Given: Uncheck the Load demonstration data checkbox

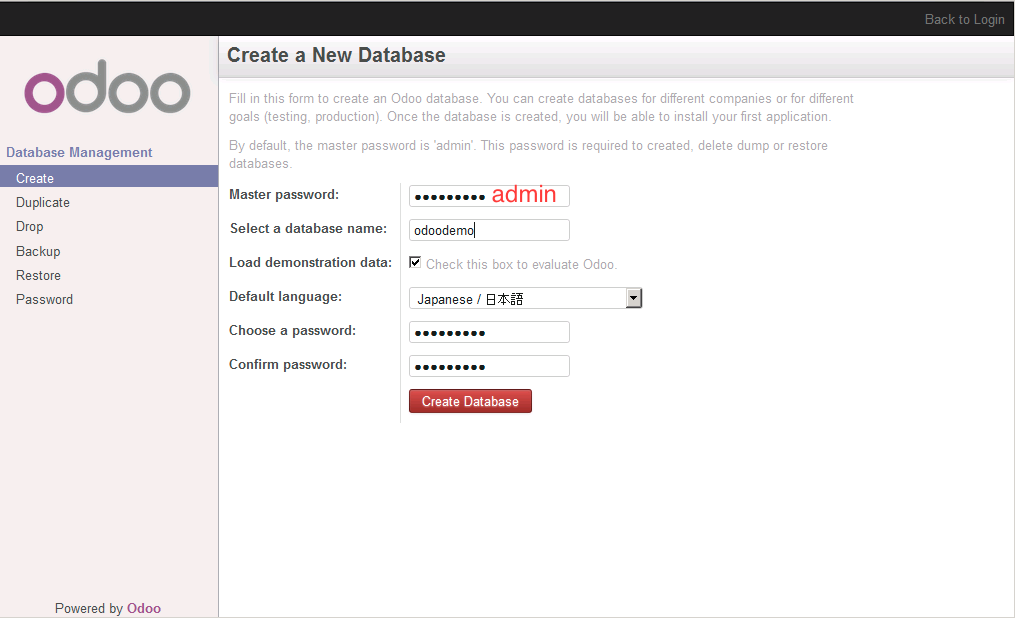Looking at the screenshot, I should pyautogui.click(x=415, y=262).
